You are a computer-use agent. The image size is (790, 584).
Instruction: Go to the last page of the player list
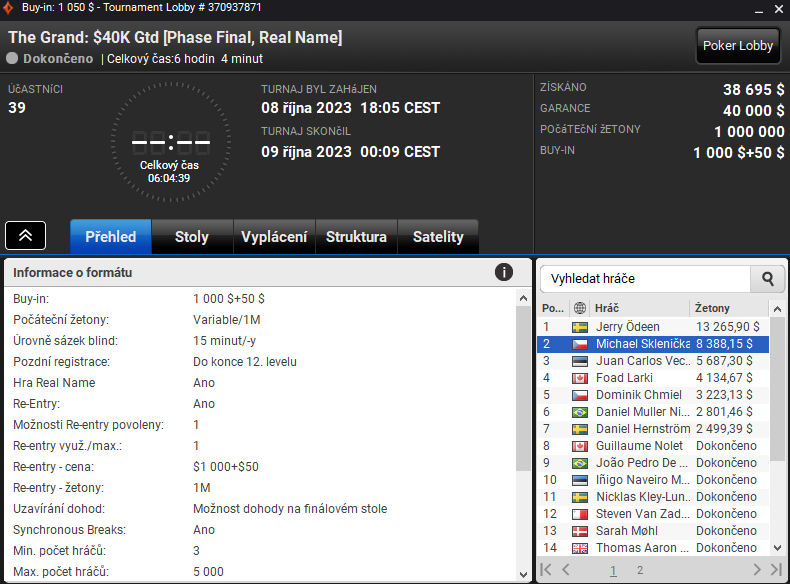click(776, 569)
